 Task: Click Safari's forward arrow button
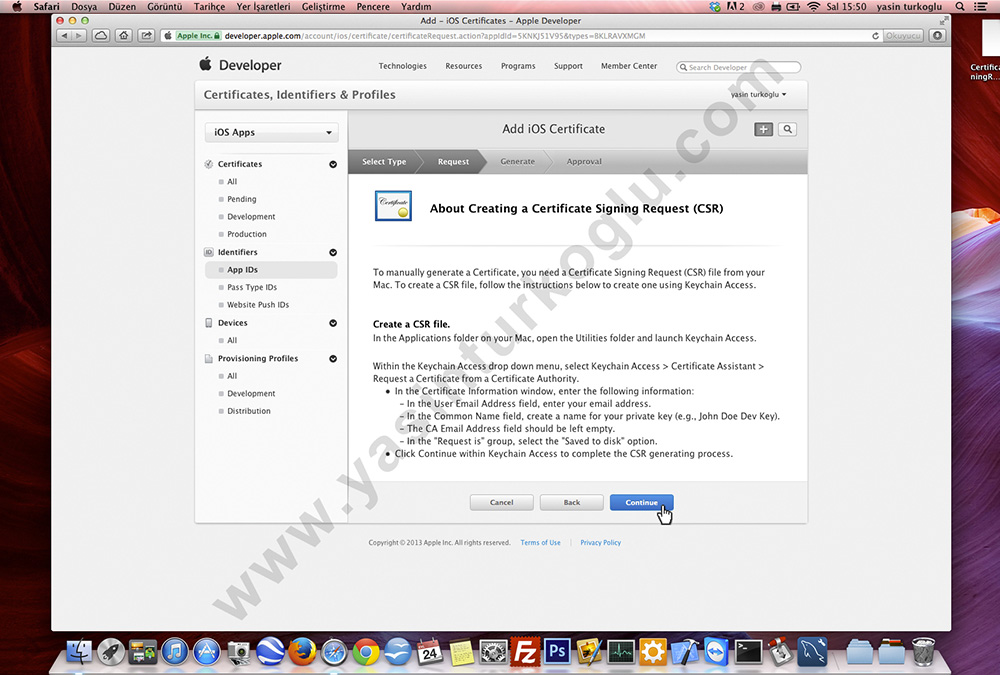(78, 36)
